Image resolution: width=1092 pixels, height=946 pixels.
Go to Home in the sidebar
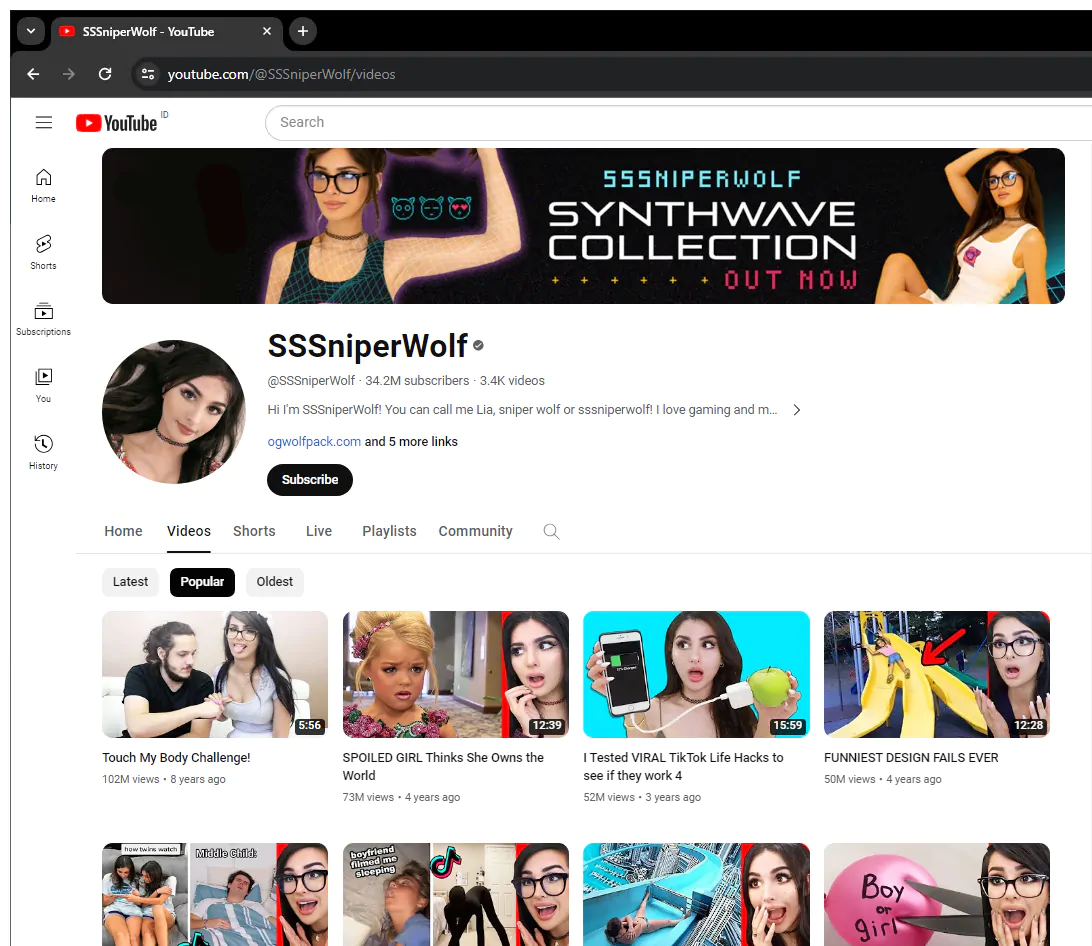tap(43, 185)
